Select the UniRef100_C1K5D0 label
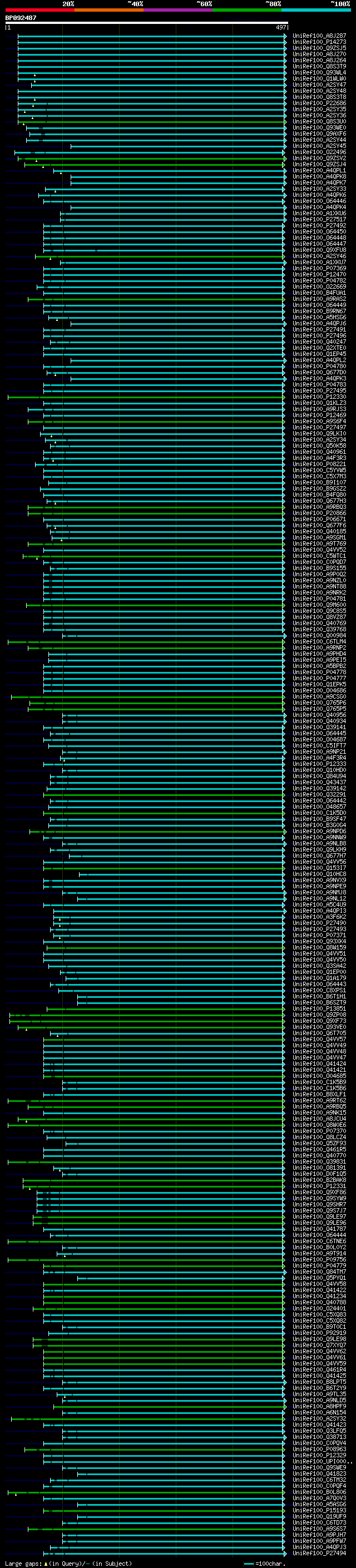 click(319, 813)
